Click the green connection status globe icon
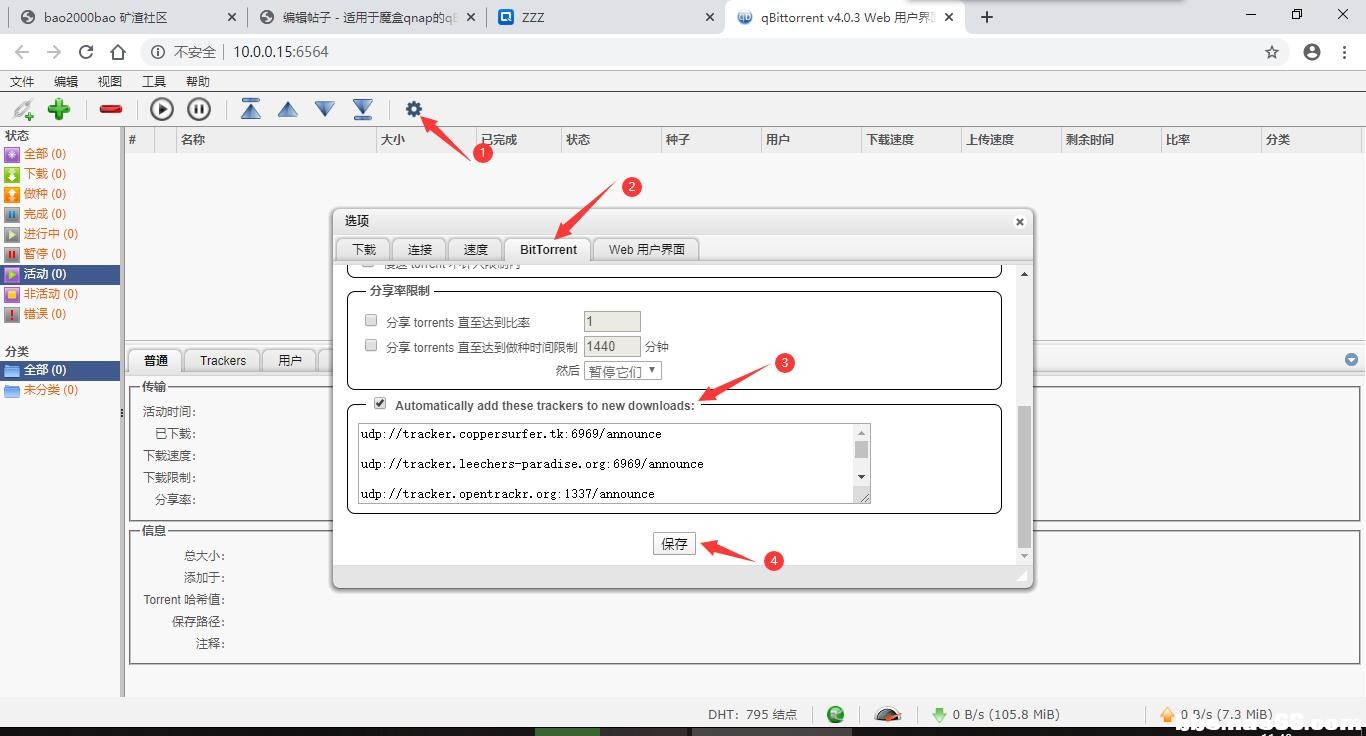Screen dimensions: 1366x736 point(836,714)
